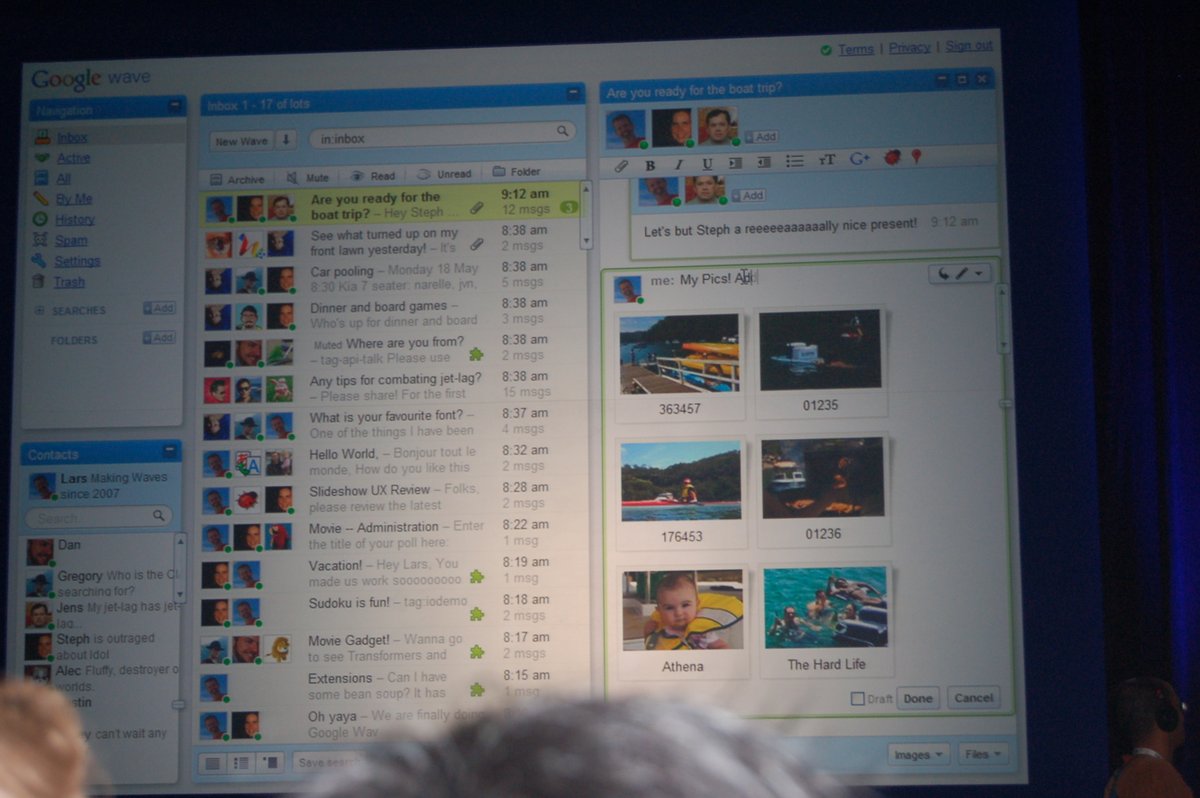Click Cancel in the blip editor

click(x=973, y=698)
